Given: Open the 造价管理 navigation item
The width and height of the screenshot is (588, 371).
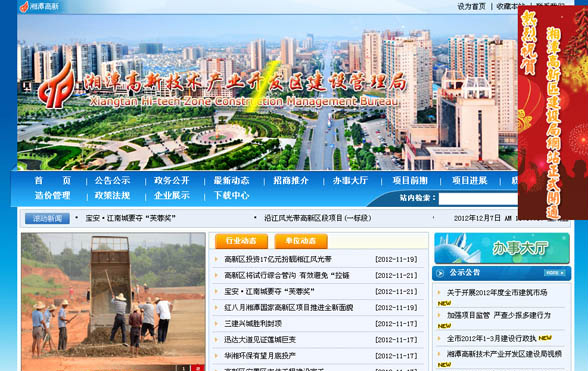Looking at the screenshot, I should [52, 195].
